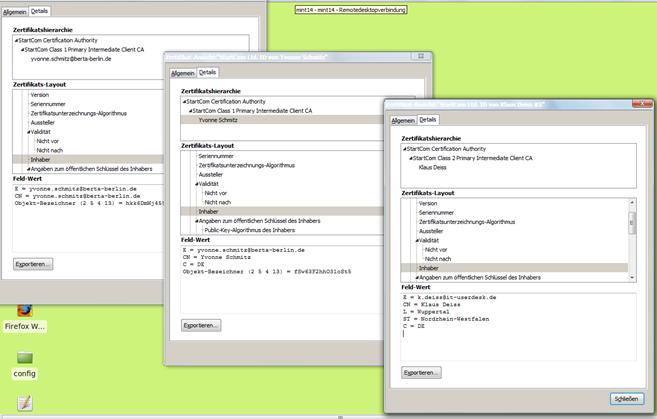Collapse Angaben zum öffentlichen Schlüssel in Yvonne Schmitz window
Image resolution: width=657 pixels, height=419 pixels.
pyautogui.click(x=197, y=221)
